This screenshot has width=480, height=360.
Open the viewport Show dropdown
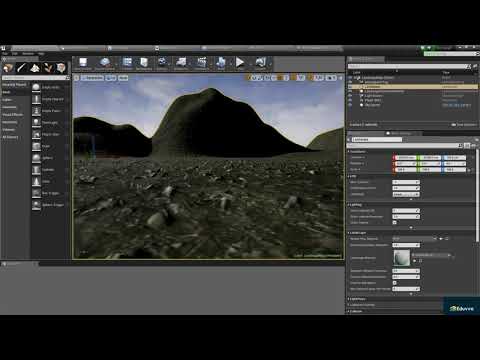123,78
